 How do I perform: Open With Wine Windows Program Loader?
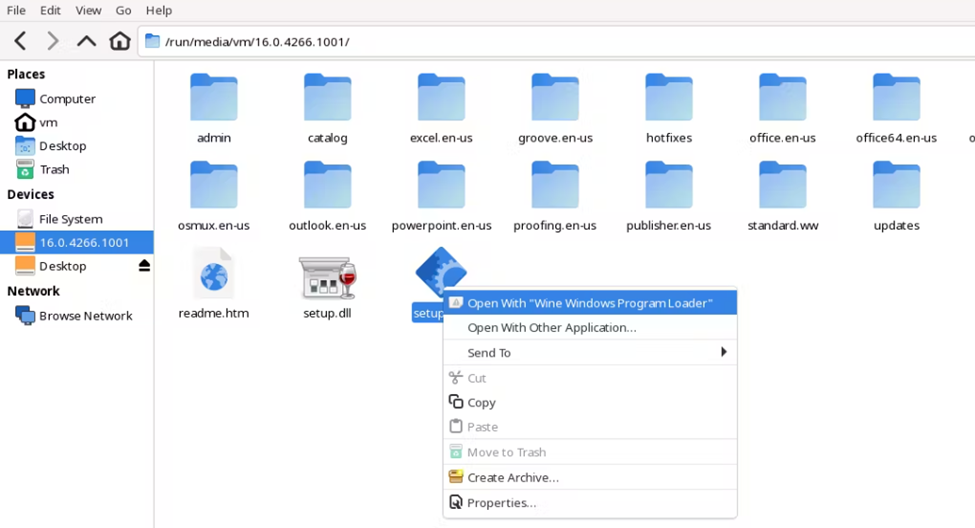click(x=590, y=303)
